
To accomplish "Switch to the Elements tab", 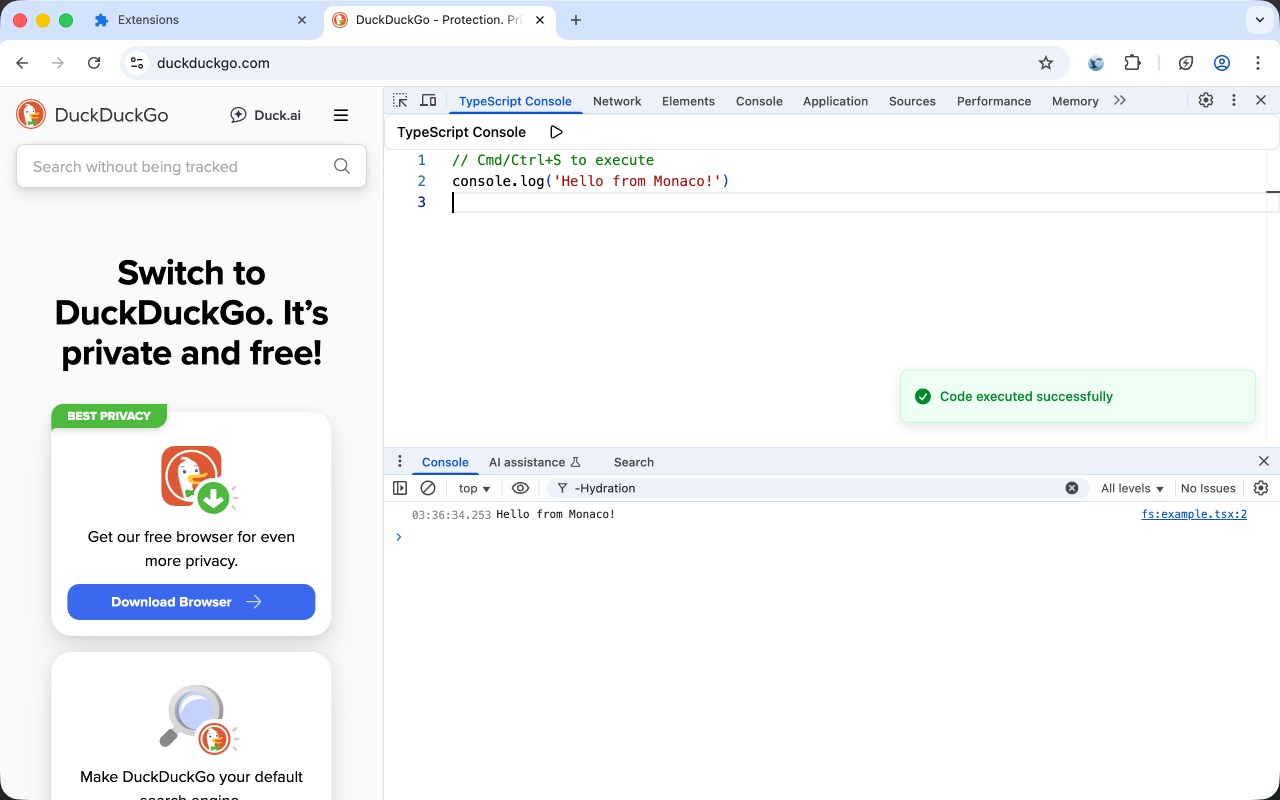I will pyautogui.click(x=688, y=101).
